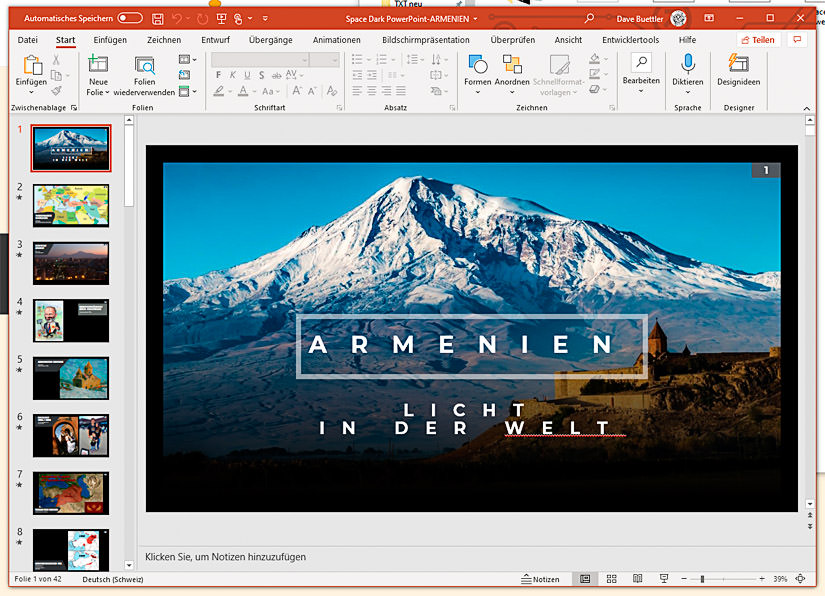Click the Designideen icon

739,63
